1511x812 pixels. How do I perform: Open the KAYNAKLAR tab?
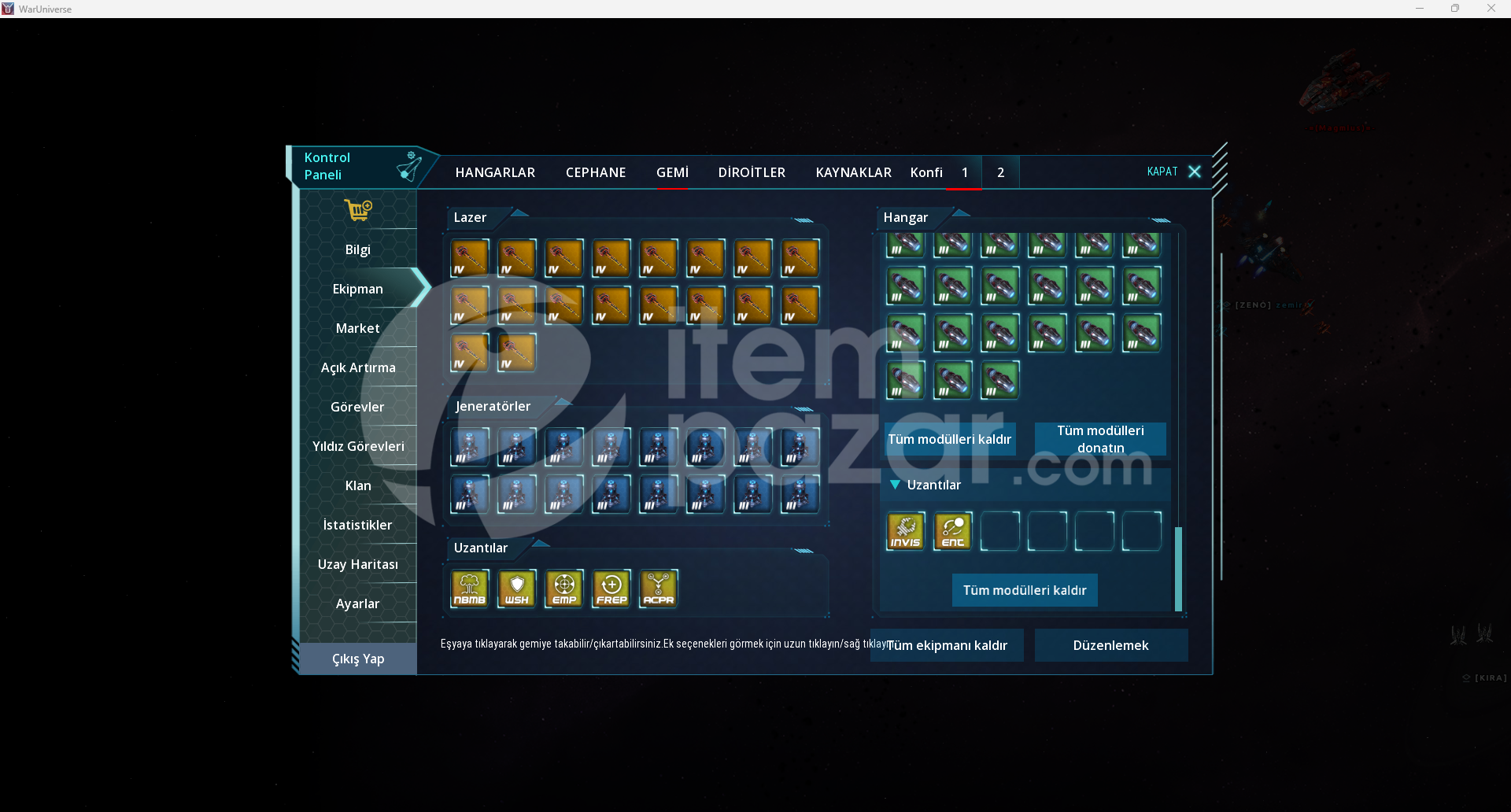click(x=854, y=172)
